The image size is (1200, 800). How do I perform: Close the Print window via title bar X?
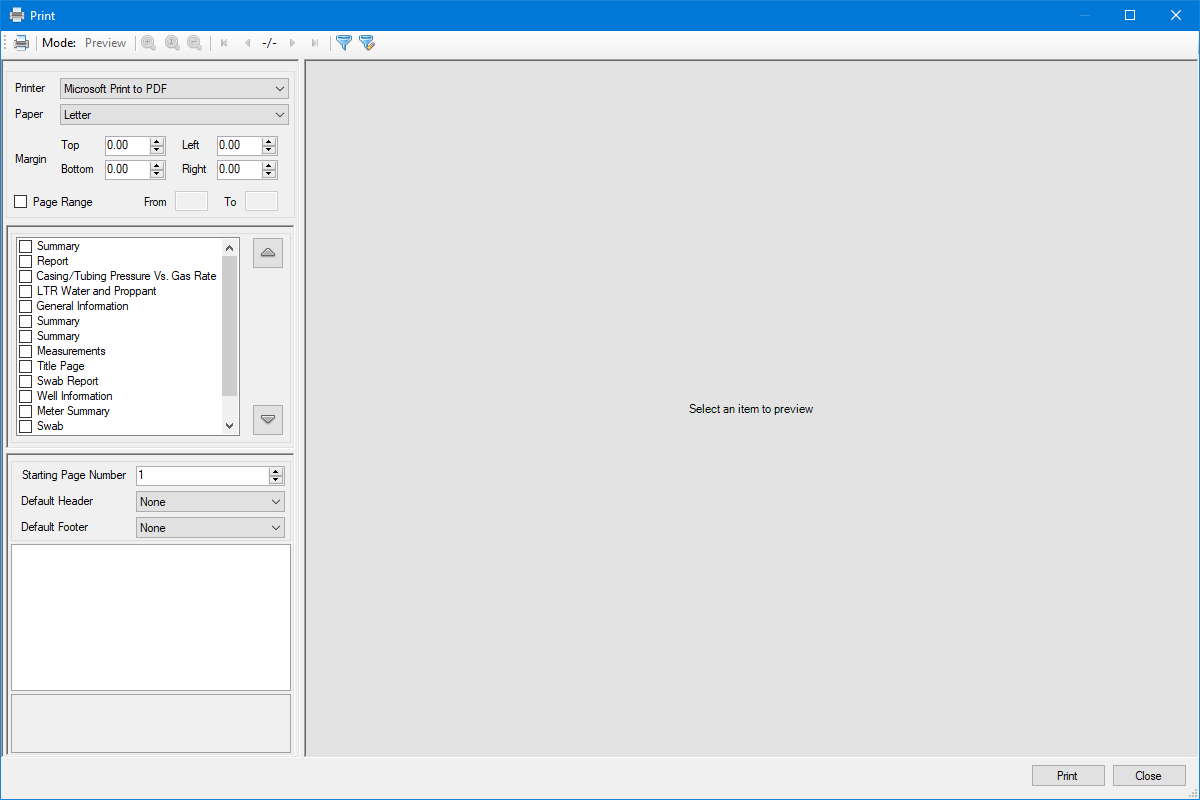(1176, 15)
